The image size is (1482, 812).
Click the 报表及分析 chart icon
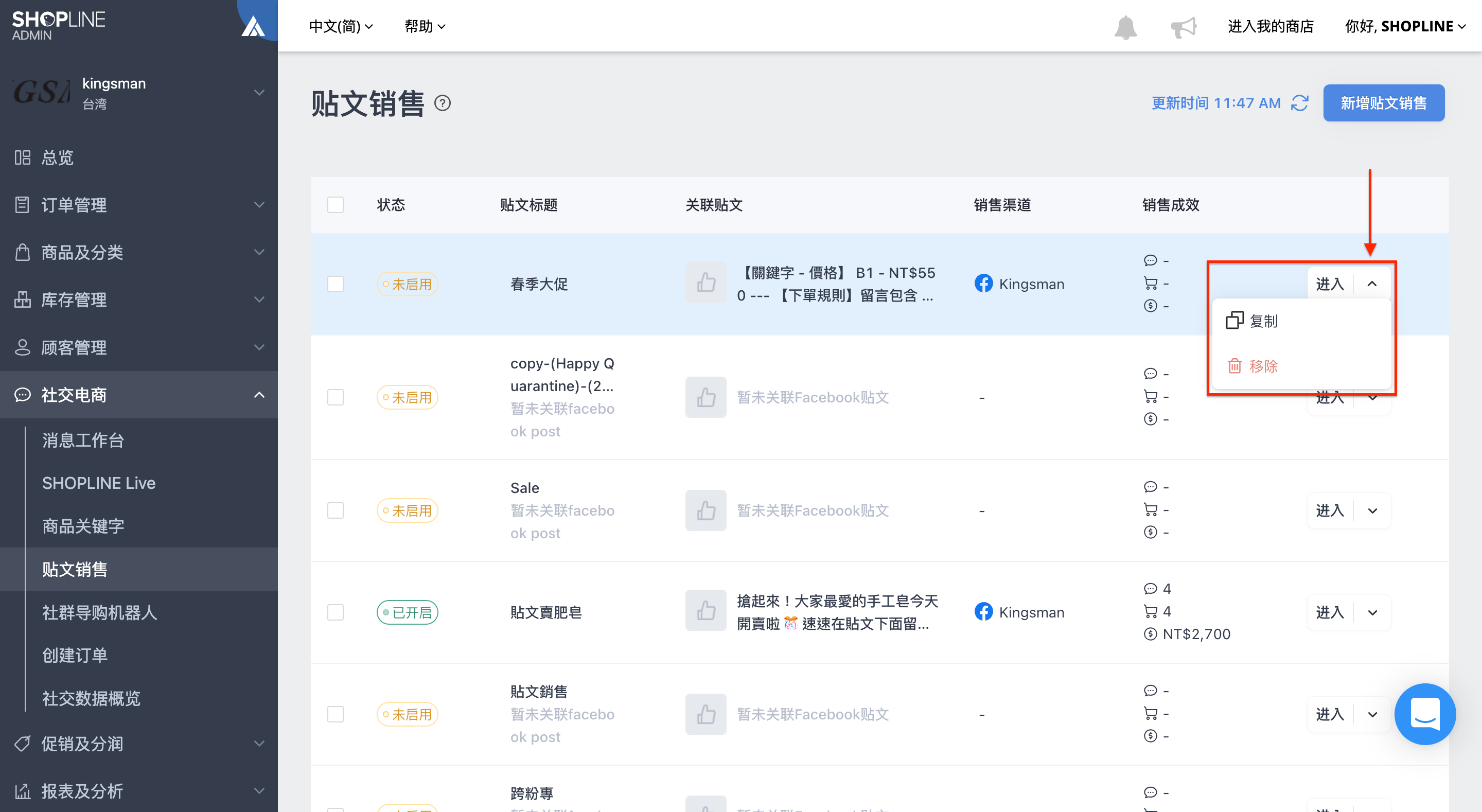[x=23, y=791]
